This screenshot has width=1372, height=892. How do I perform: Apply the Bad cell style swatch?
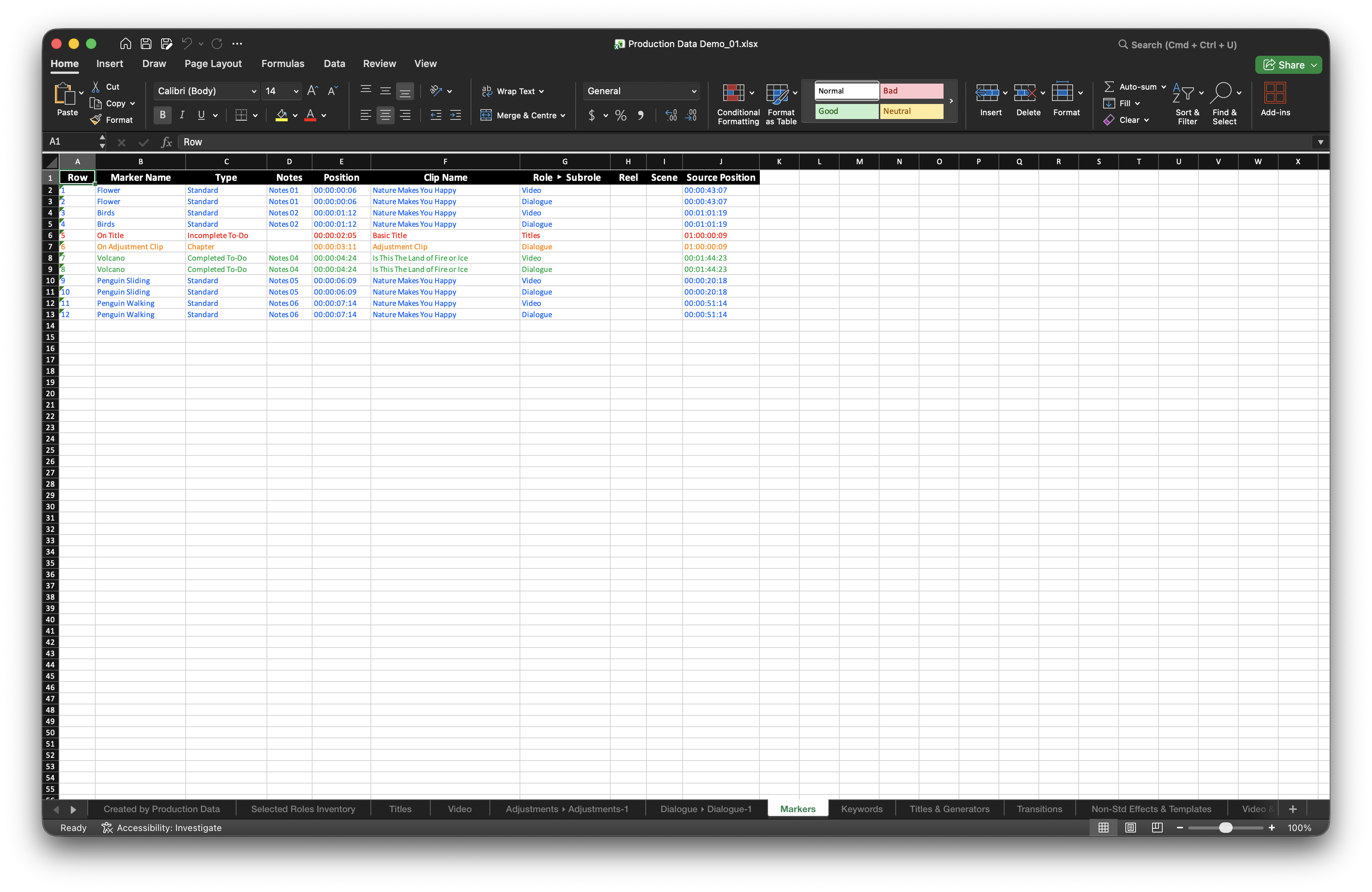click(912, 90)
